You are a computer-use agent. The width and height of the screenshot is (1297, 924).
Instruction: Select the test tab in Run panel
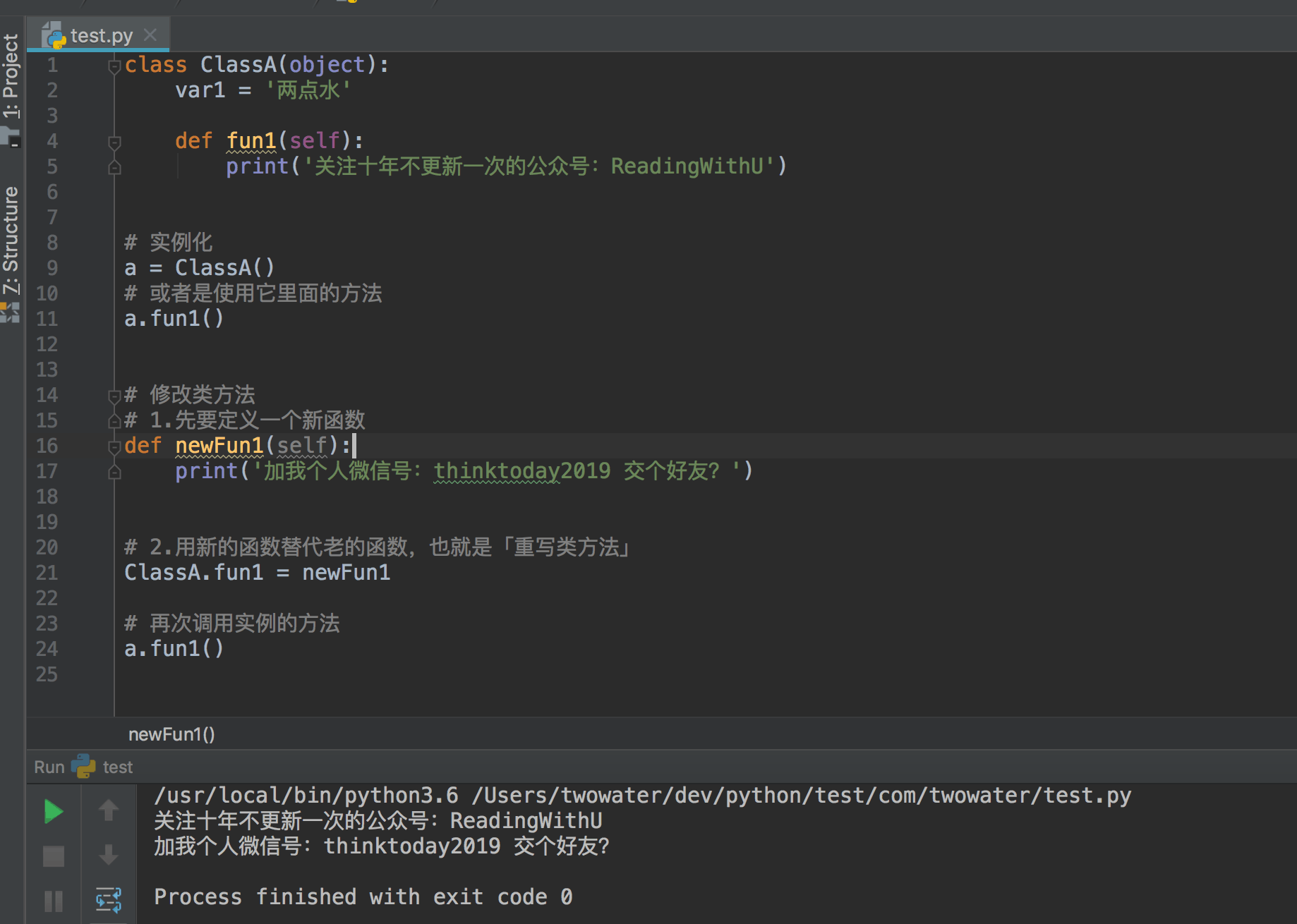coord(117,767)
